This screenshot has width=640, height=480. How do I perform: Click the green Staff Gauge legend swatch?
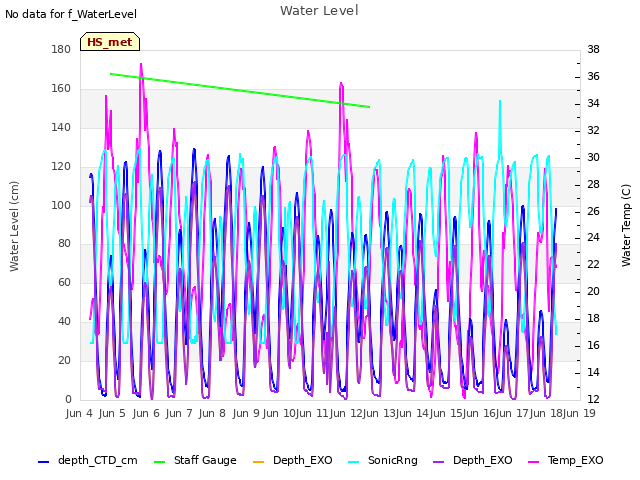(x=160, y=462)
